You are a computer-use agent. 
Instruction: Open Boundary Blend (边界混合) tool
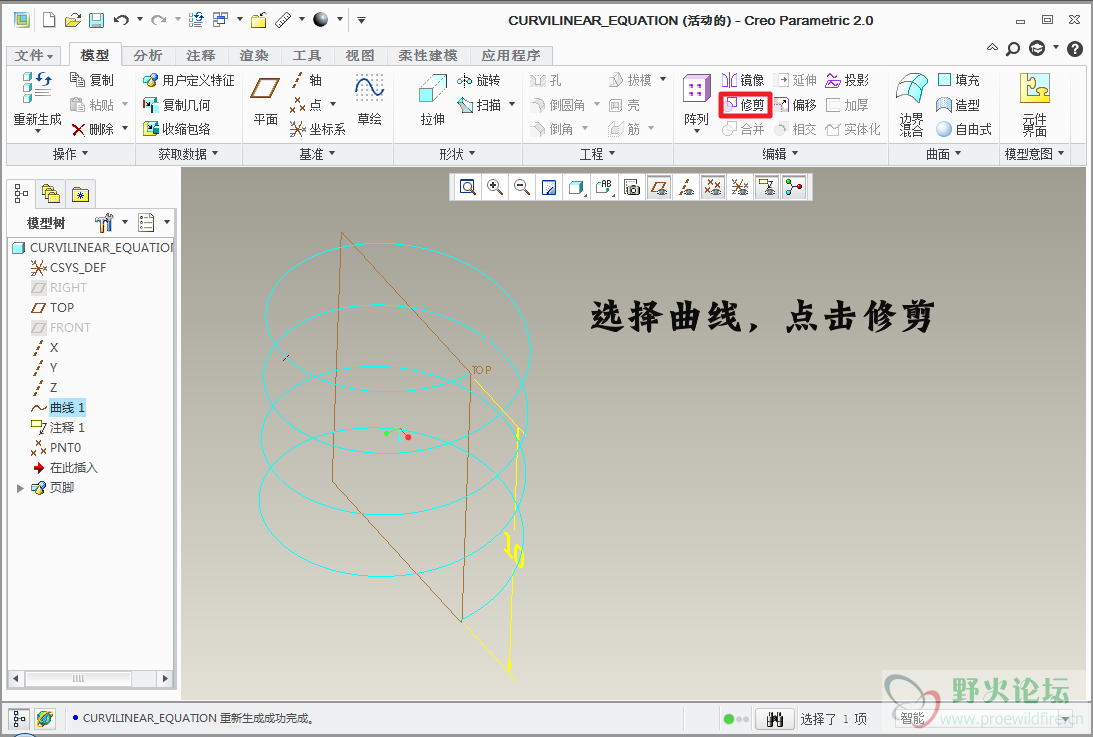pyautogui.click(x=911, y=105)
